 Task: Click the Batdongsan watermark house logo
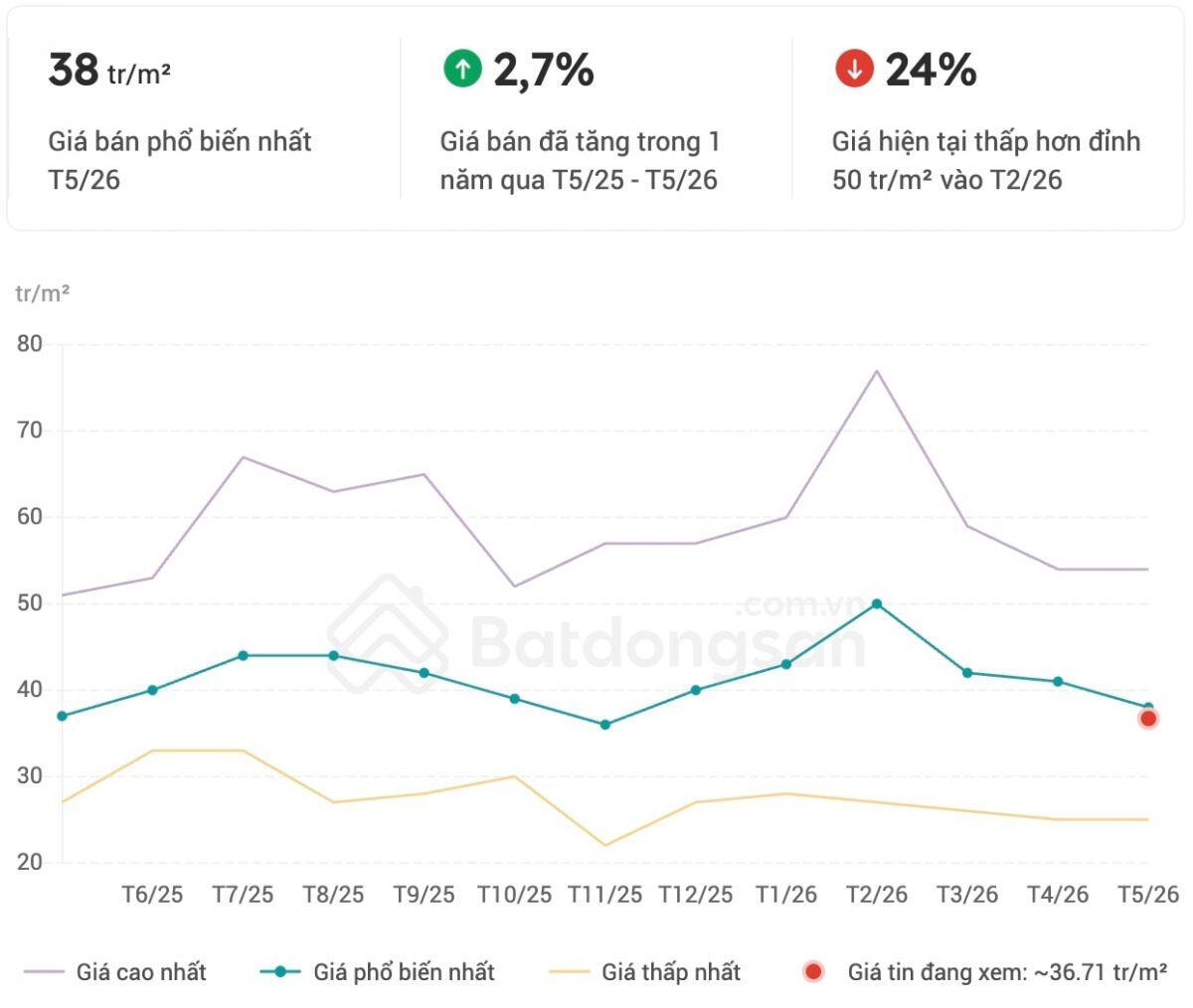point(388,634)
